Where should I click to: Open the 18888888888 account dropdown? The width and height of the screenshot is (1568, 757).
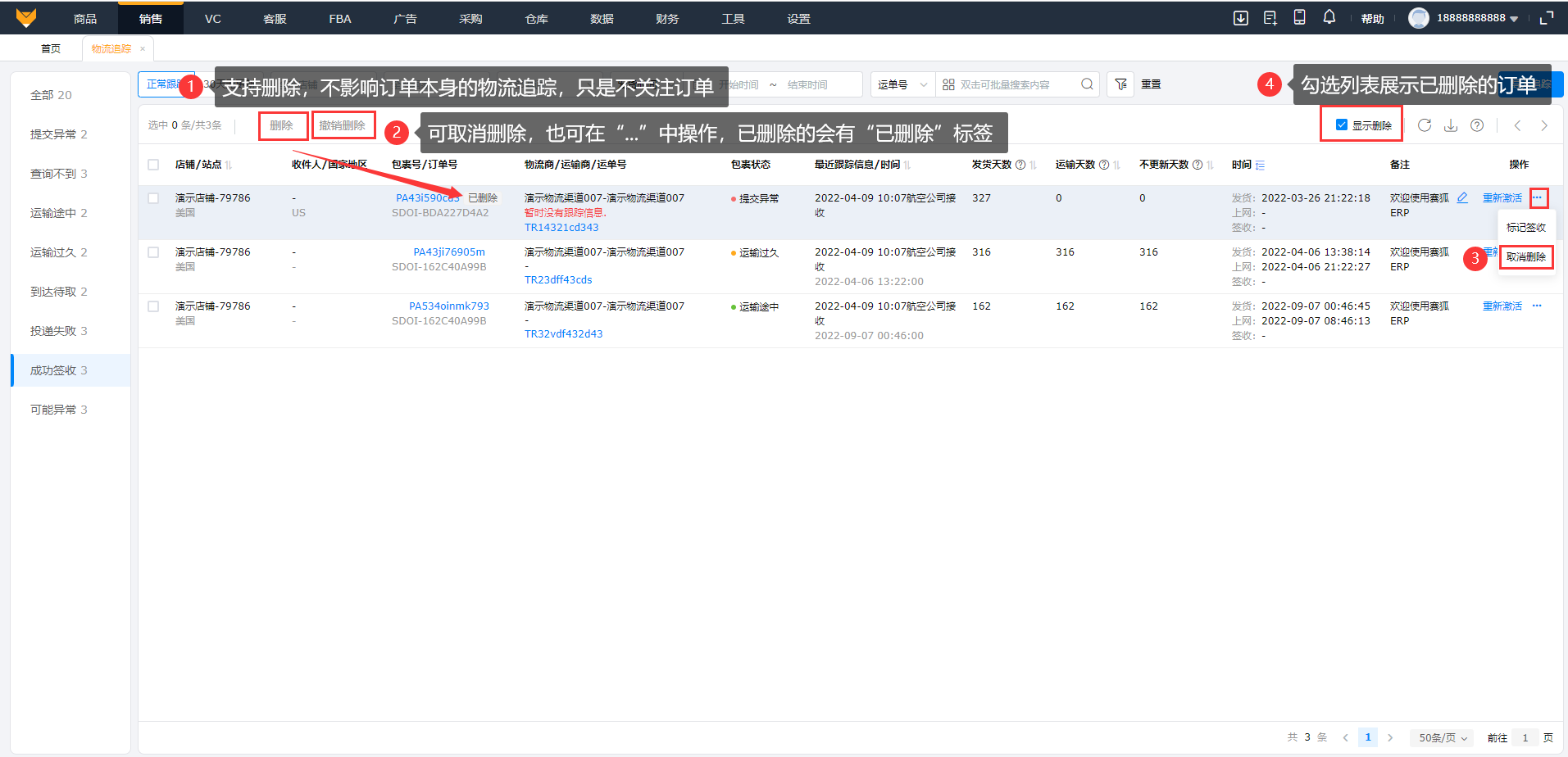[x=1477, y=18]
